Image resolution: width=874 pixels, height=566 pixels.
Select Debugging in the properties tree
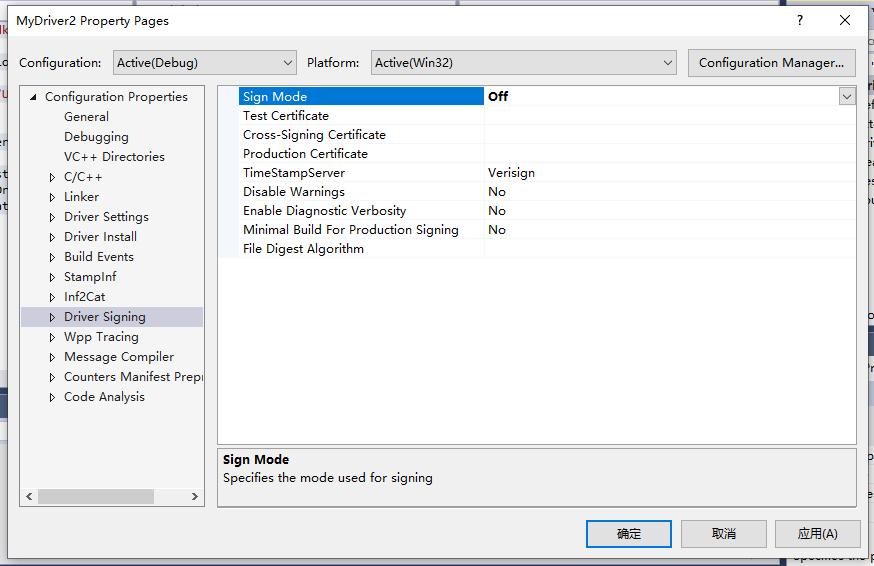96,137
